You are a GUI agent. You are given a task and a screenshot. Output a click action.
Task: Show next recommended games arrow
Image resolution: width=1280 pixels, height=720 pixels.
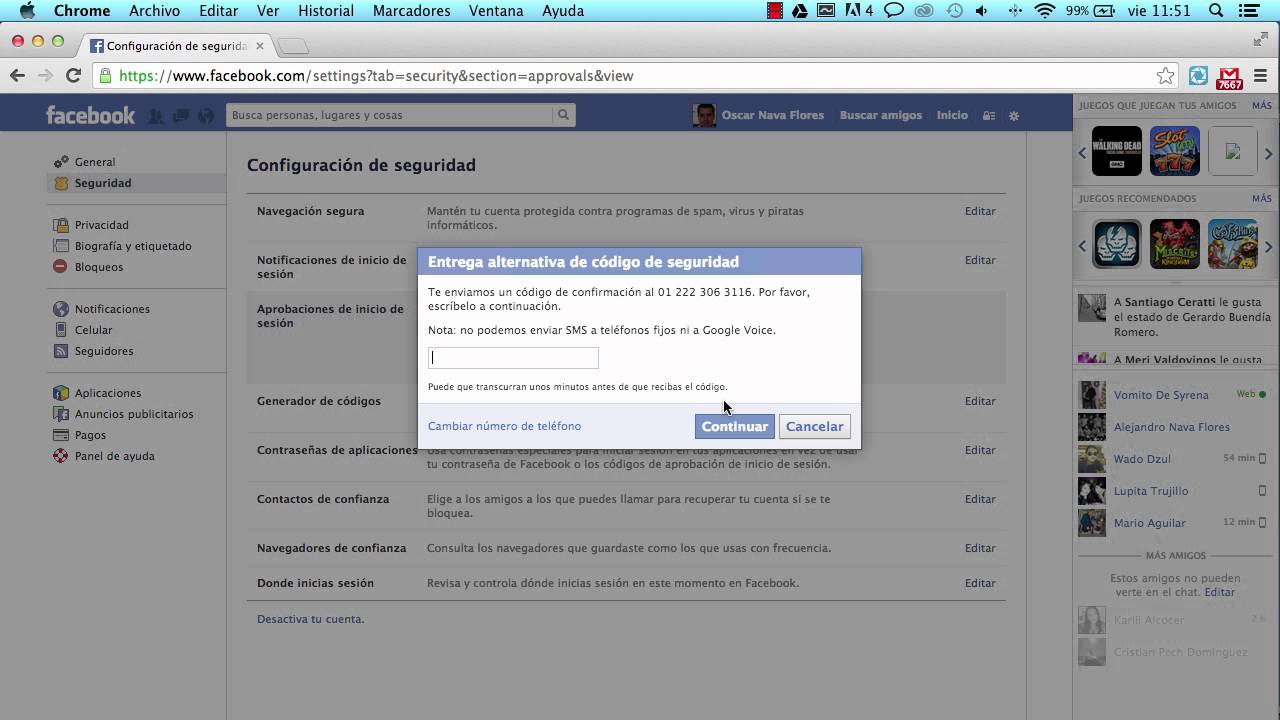(1269, 246)
